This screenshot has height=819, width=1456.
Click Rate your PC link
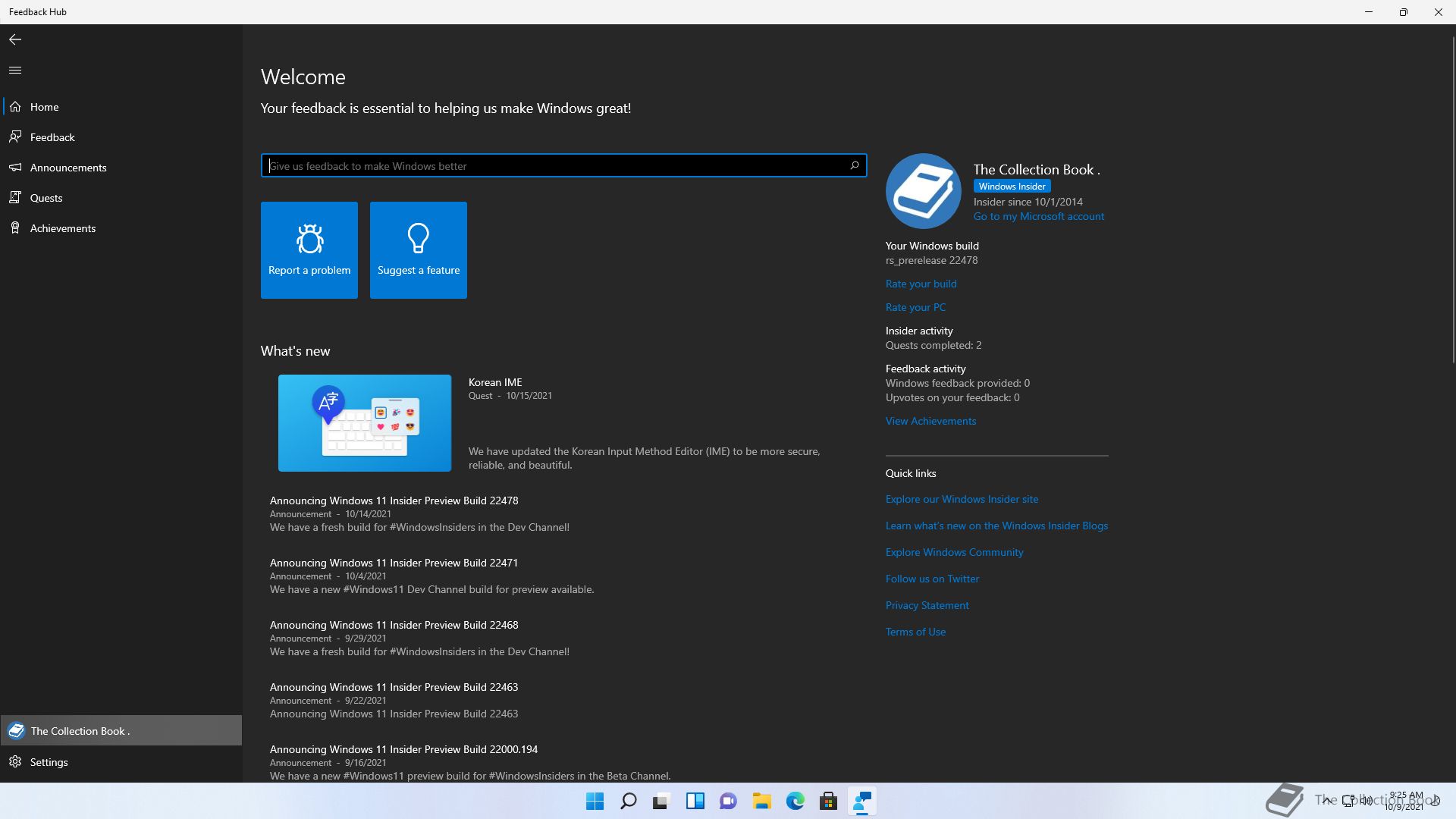915,307
